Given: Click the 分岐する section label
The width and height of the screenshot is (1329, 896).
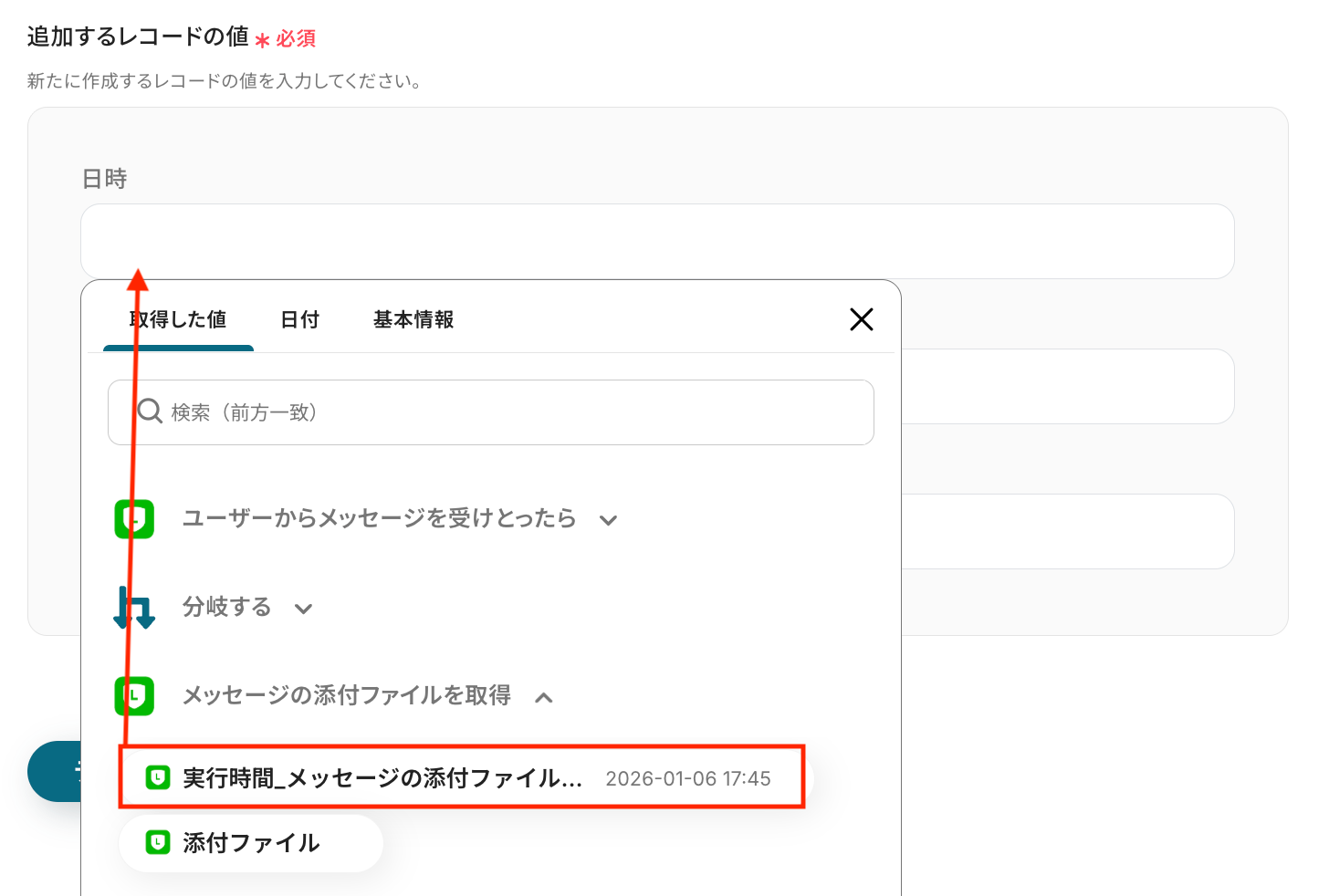Looking at the screenshot, I should tap(226, 607).
